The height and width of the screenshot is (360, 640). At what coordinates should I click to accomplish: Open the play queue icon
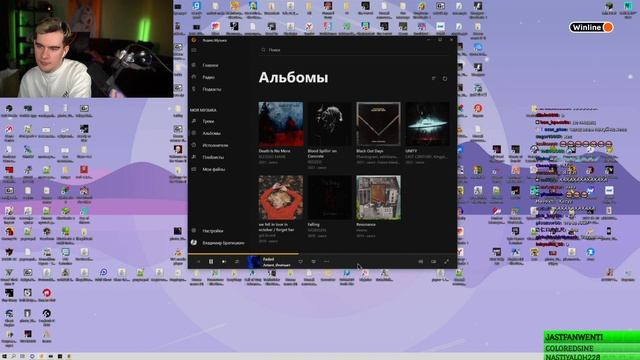[433, 262]
